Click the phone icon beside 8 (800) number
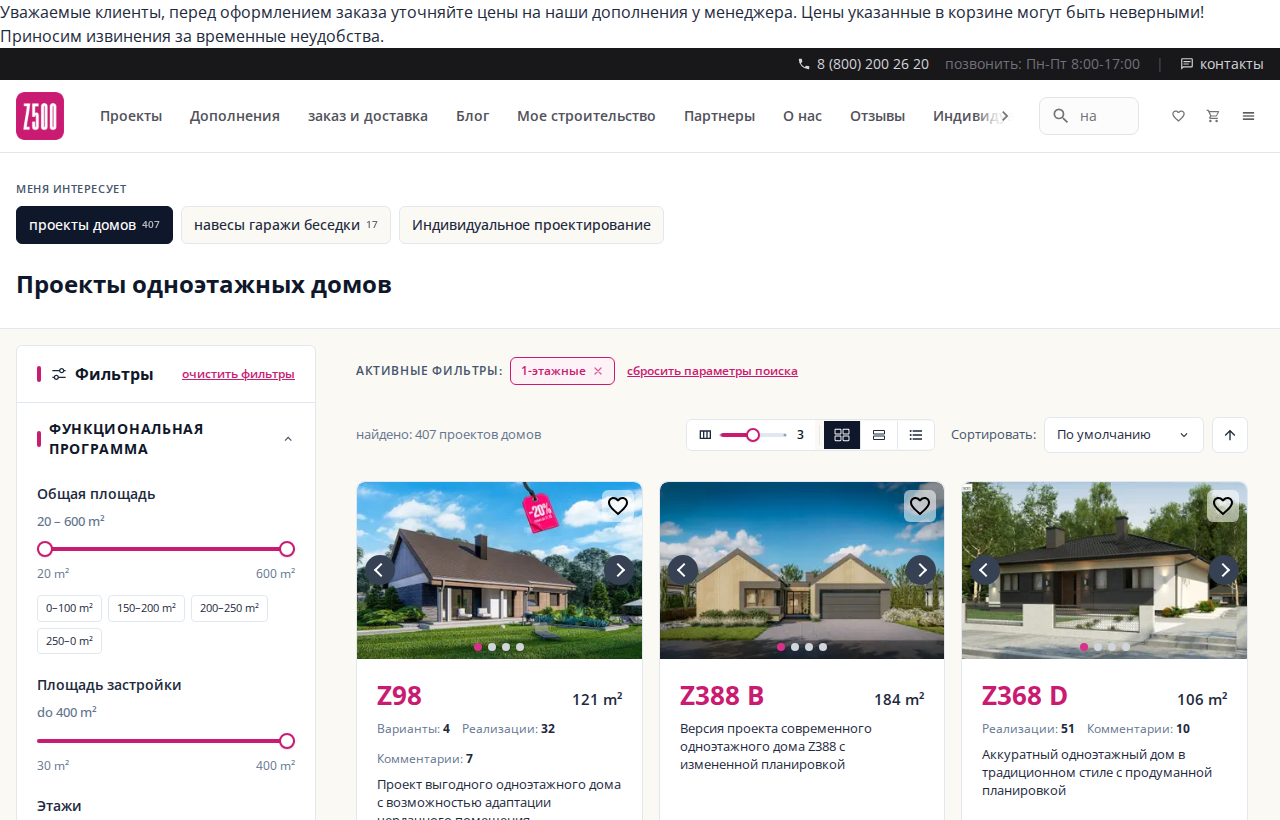Viewport: 1280px width, 820px height. pos(804,64)
